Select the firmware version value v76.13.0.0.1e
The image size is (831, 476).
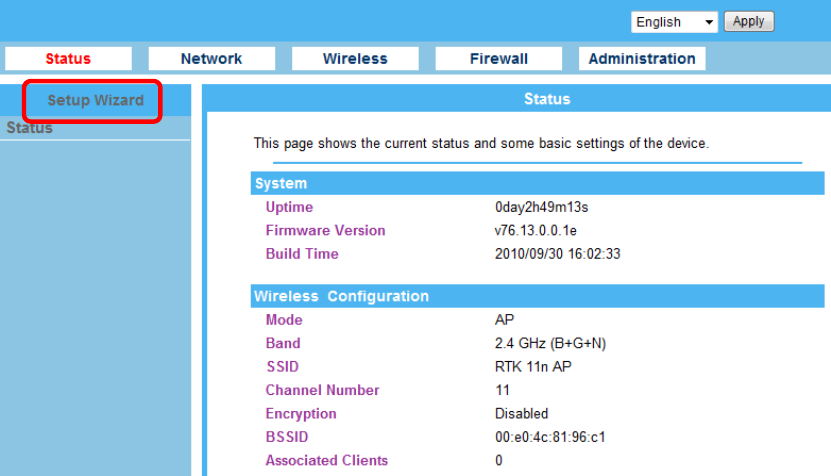click(x=536, y=231)
